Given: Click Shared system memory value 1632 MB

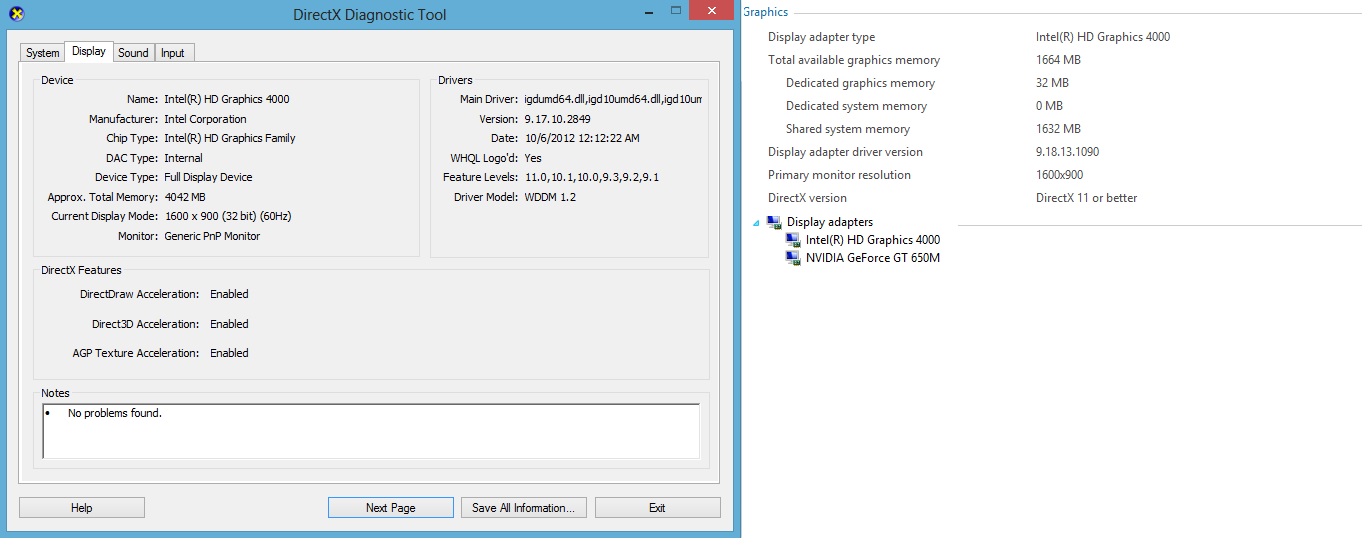Looking at the screenshot, I should (1058, 129).
